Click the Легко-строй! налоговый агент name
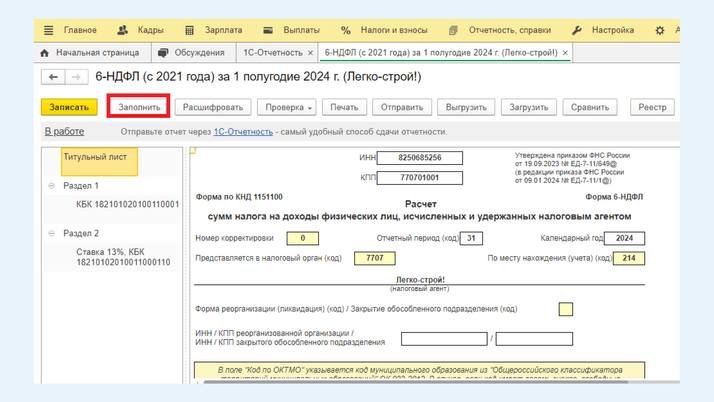The image size is (714, 402). (420, 280)
